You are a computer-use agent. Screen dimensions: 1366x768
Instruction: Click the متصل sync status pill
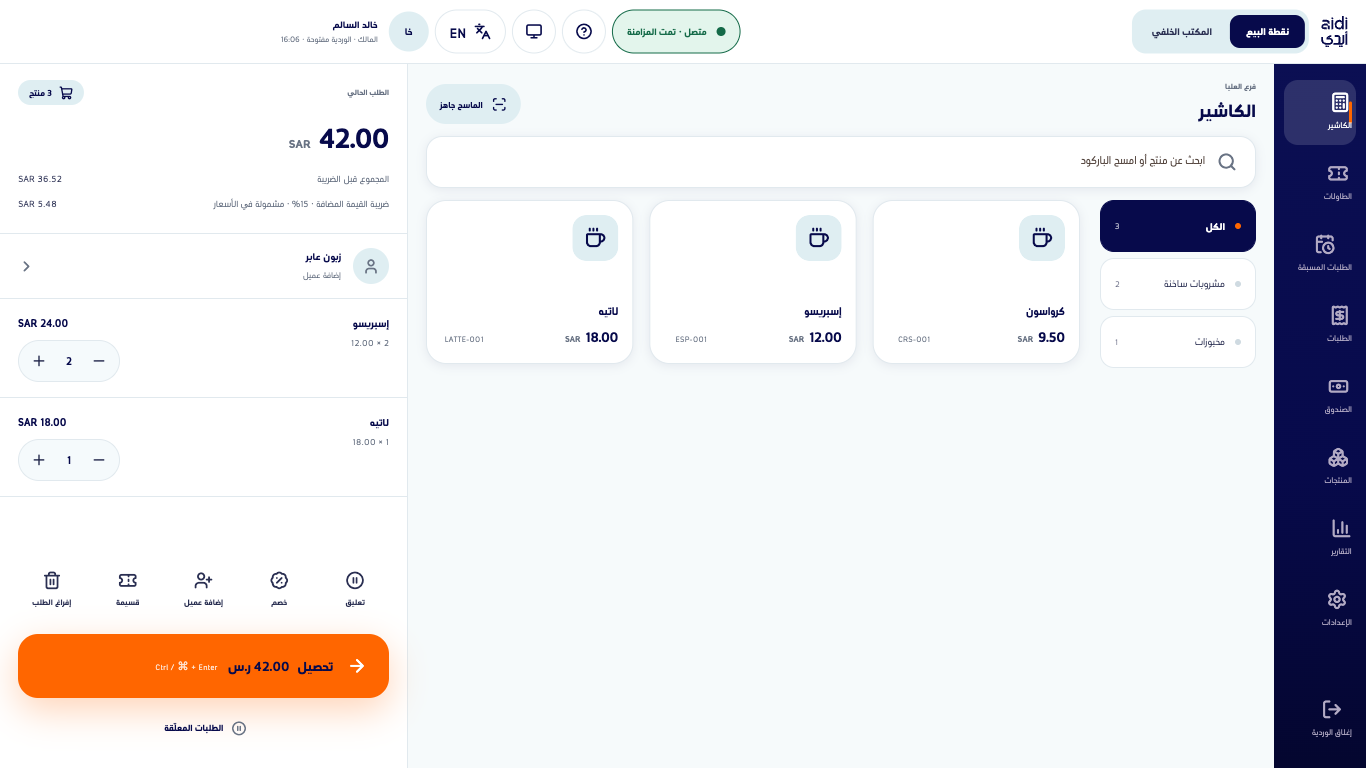676,32
